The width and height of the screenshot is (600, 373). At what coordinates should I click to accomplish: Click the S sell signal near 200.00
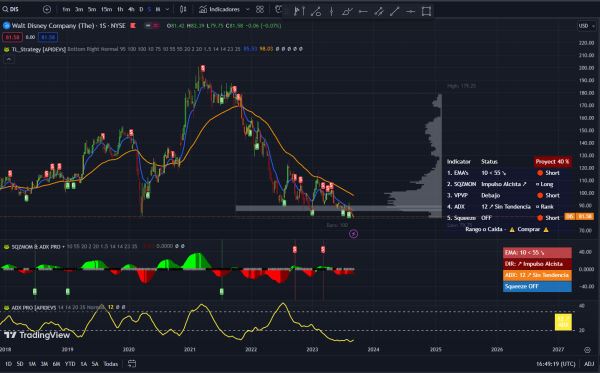click(202, 68)
